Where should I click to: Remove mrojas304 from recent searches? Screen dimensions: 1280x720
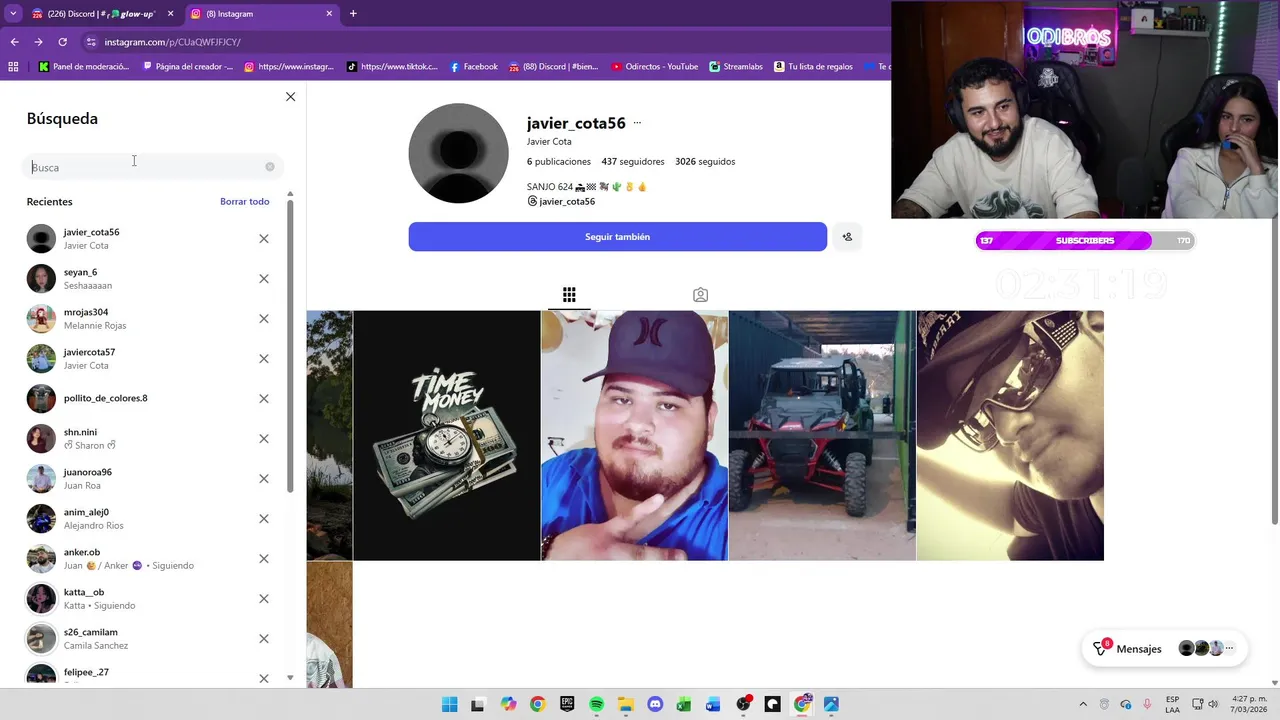click(264, 319)
